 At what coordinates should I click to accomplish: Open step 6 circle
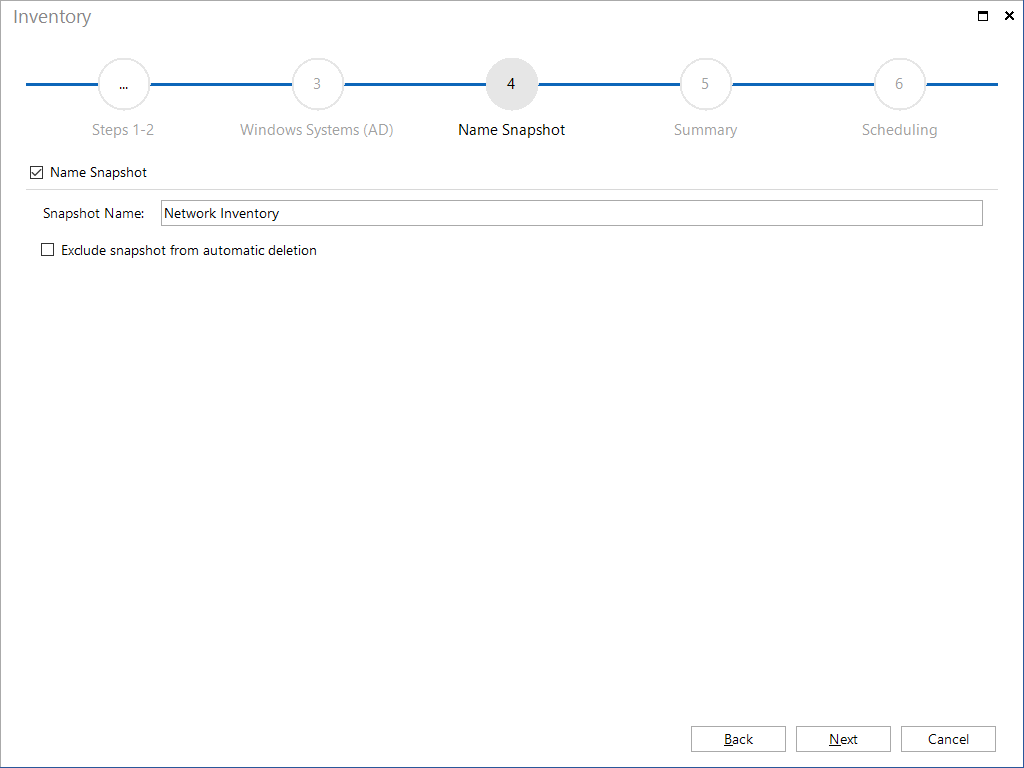(x=899, y=84)
